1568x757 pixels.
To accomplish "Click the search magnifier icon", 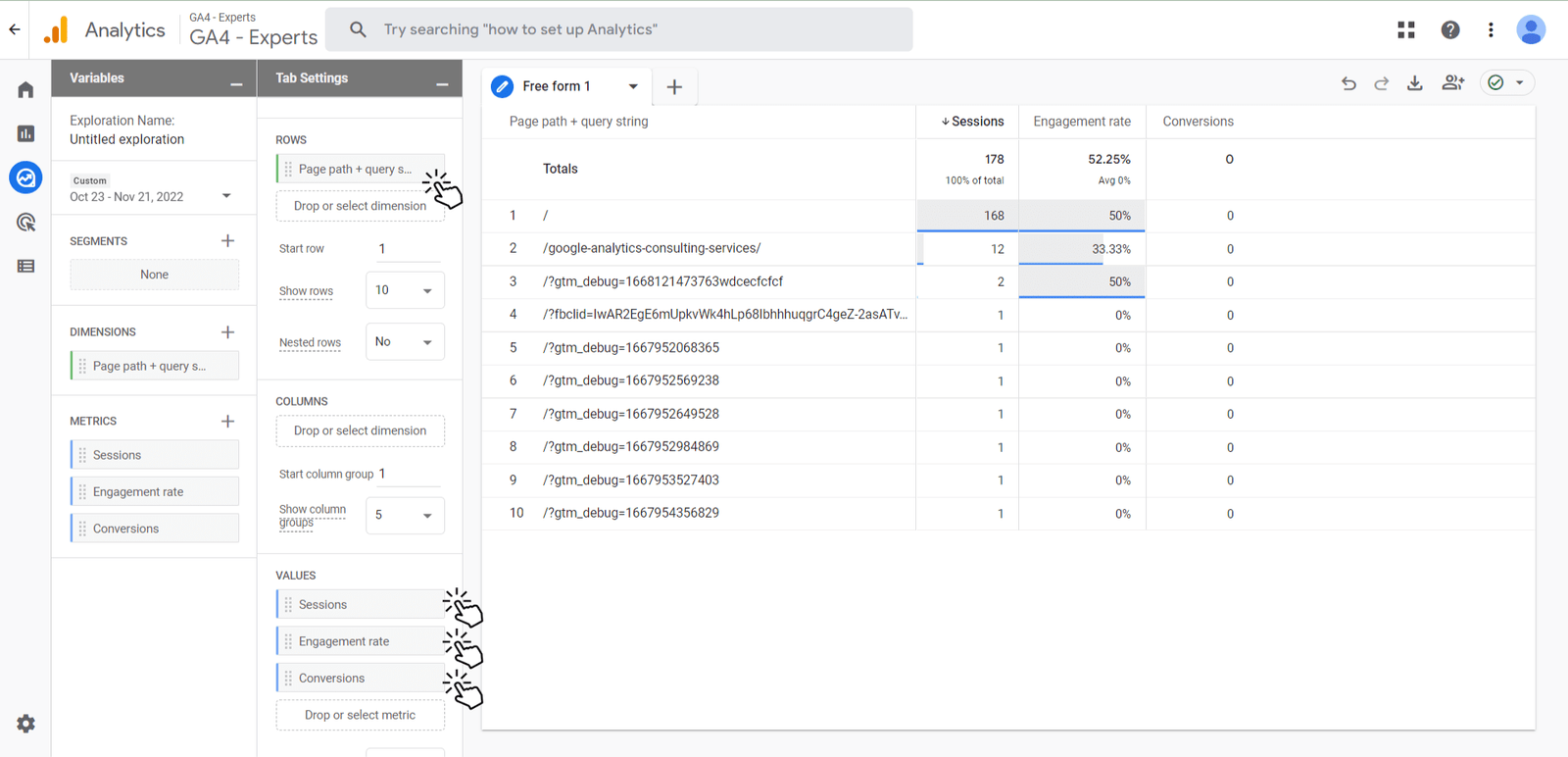I will [359, 29].
